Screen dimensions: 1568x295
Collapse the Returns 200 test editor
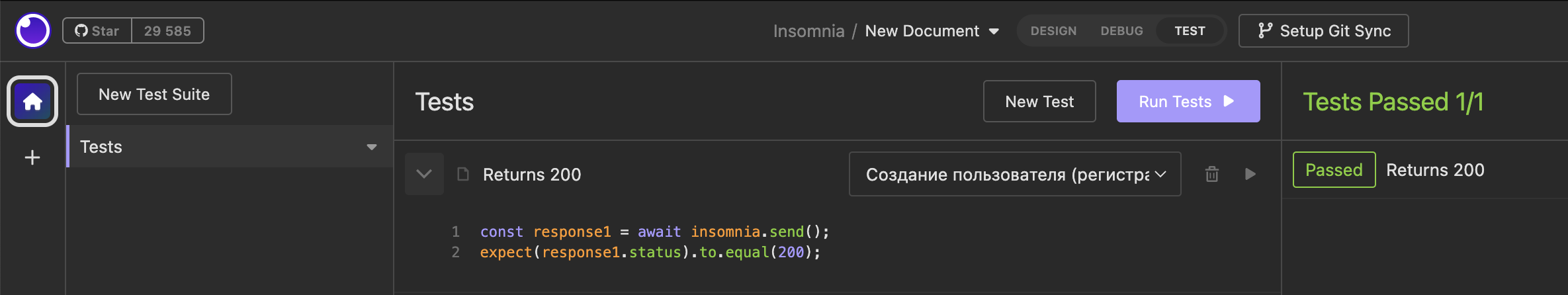[424, 174]
